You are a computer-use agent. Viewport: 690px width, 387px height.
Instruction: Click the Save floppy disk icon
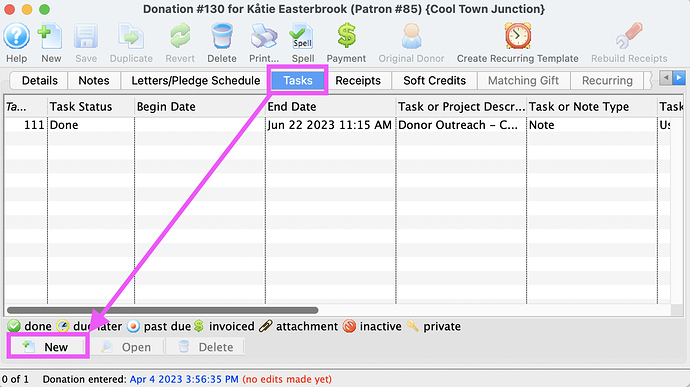click(85, 36)
